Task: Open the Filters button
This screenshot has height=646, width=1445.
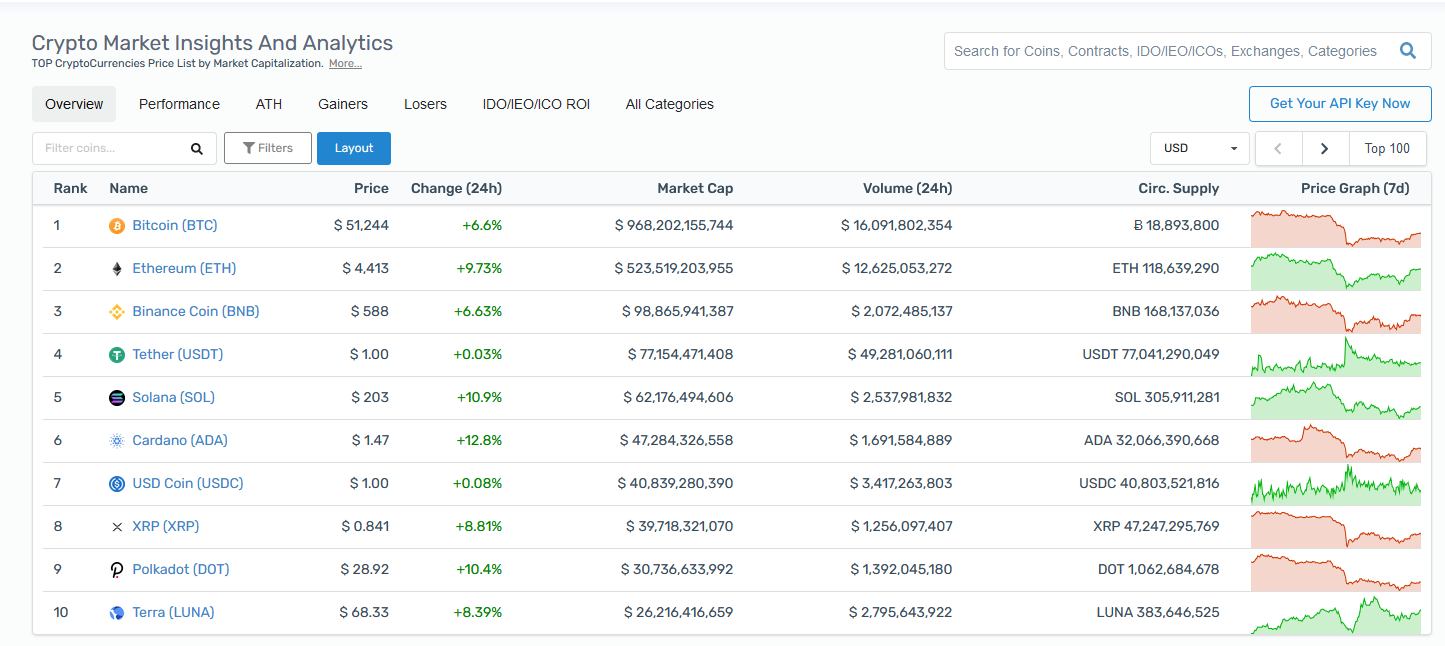Action: (x=268, y=148)
